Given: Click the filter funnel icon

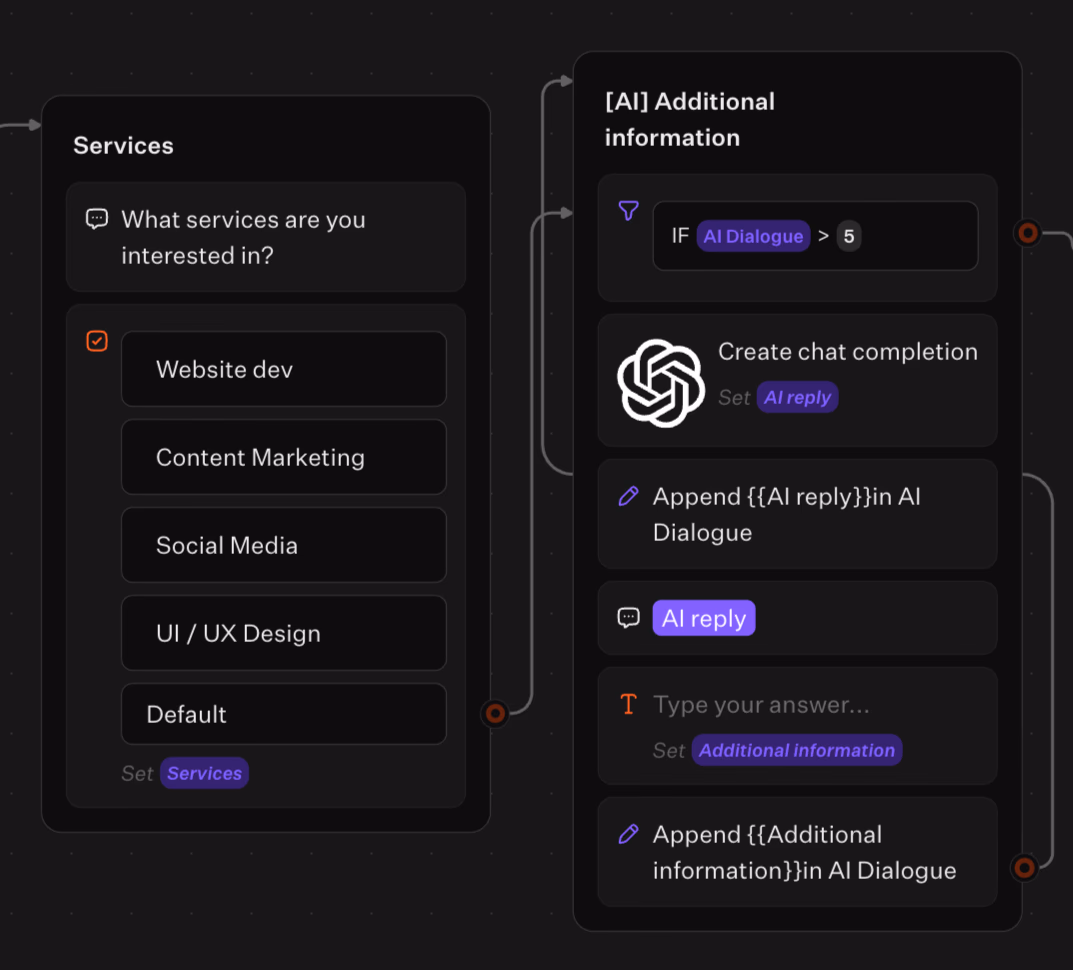Looking at the screenshot, I should (x=628, y=211).
